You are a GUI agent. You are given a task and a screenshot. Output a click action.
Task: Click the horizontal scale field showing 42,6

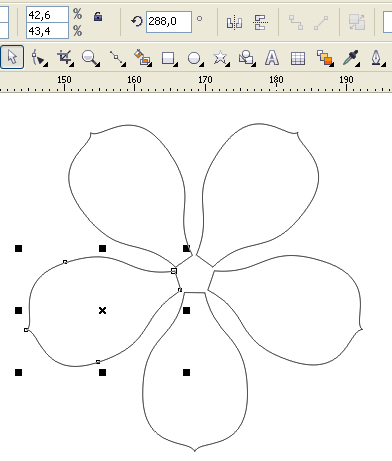(x=47, y=14)
